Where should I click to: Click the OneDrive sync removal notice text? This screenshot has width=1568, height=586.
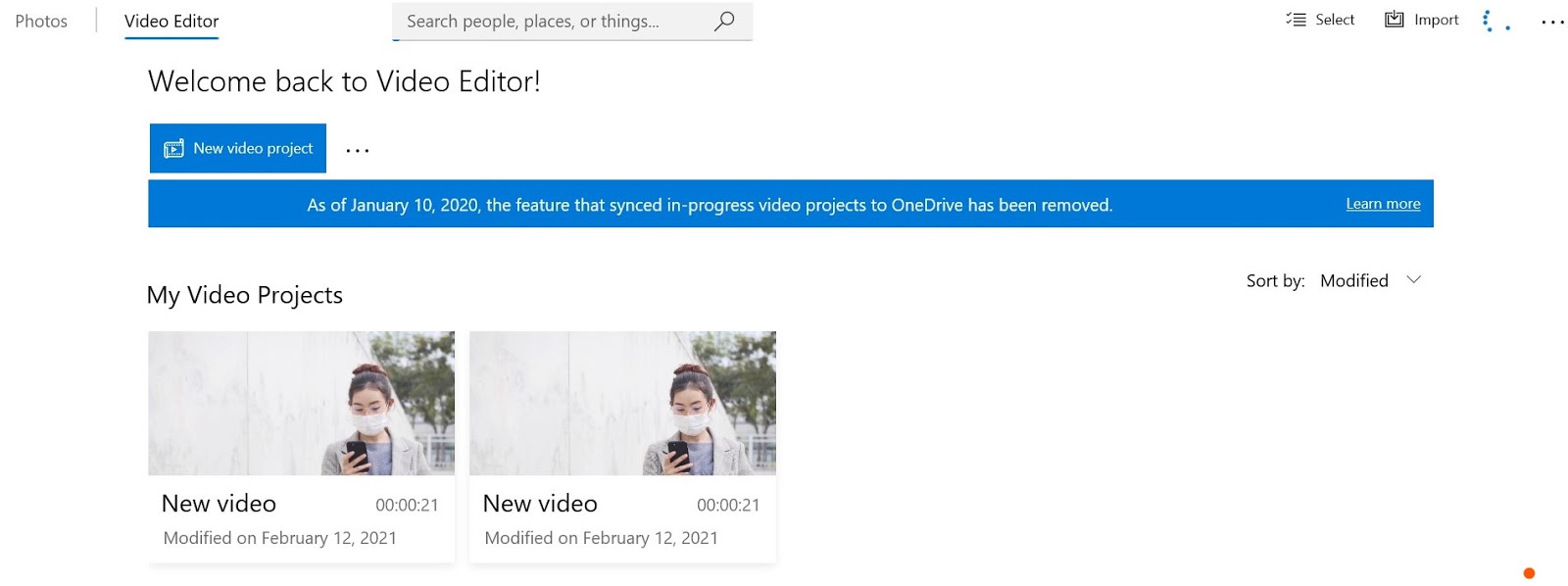[x=710, y=205]
